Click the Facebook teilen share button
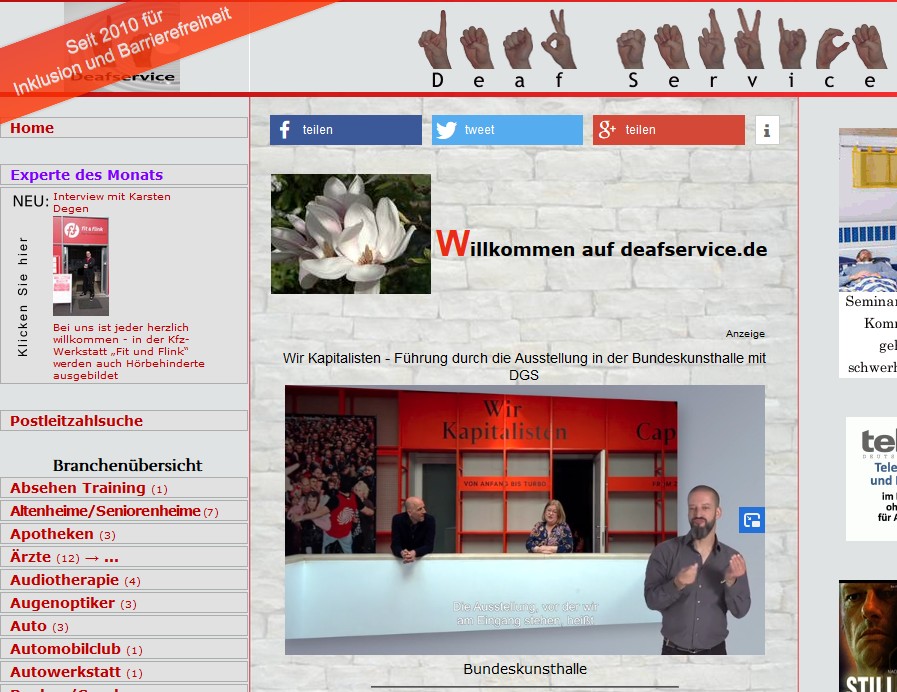The image size is (897, 692). pos(345,130)
